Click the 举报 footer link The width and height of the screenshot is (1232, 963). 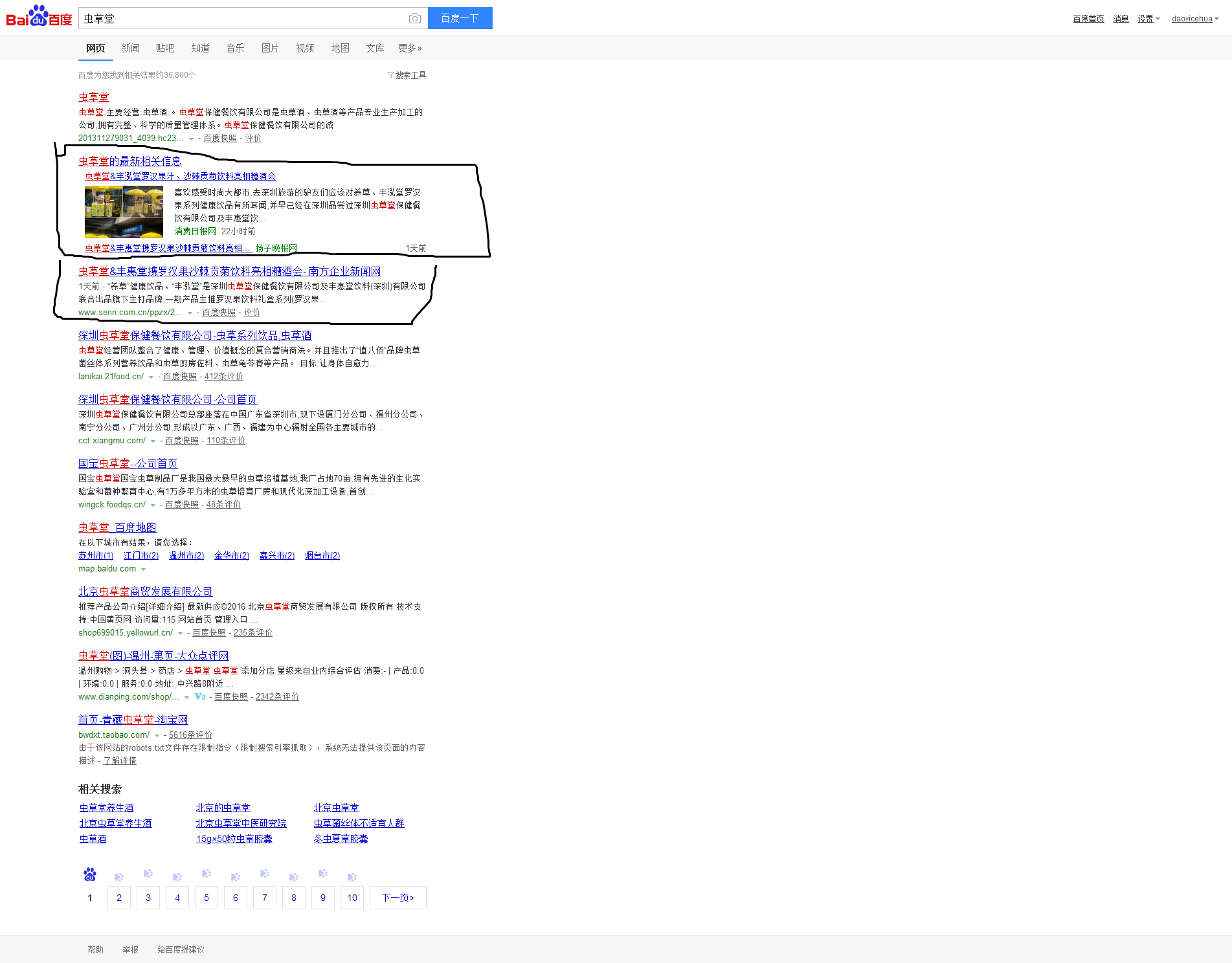tap(131, 949)
